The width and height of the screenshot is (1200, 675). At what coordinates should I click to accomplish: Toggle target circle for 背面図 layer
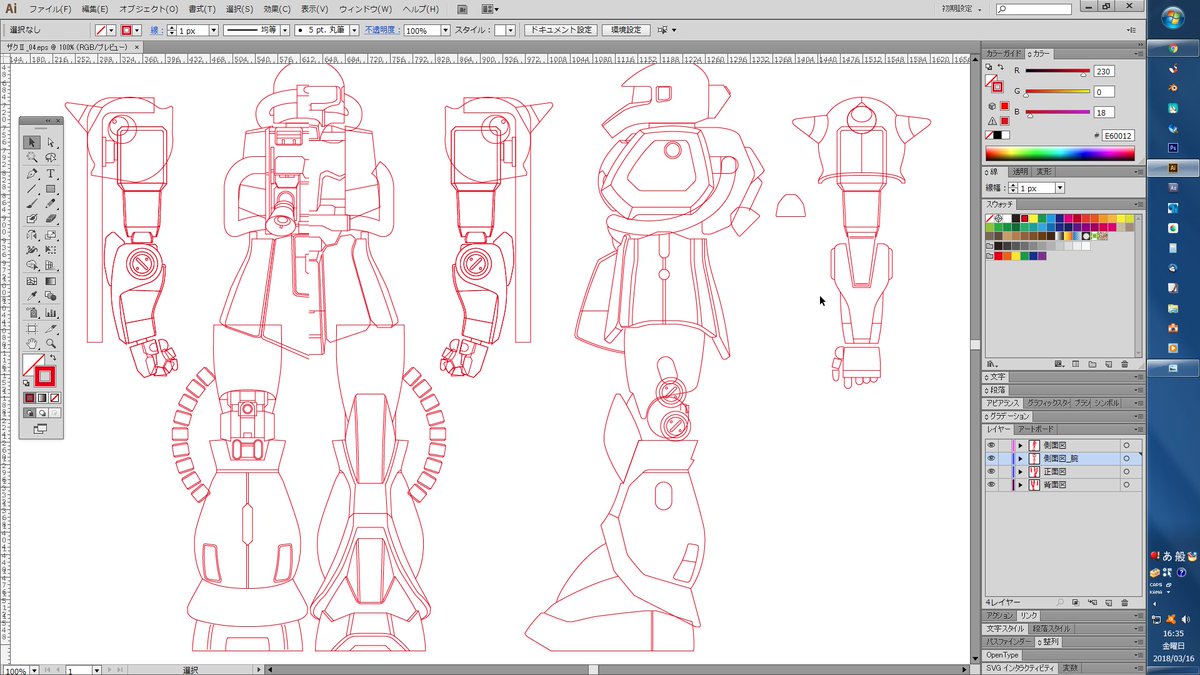pyautogui.click(x=1126, y=484)
